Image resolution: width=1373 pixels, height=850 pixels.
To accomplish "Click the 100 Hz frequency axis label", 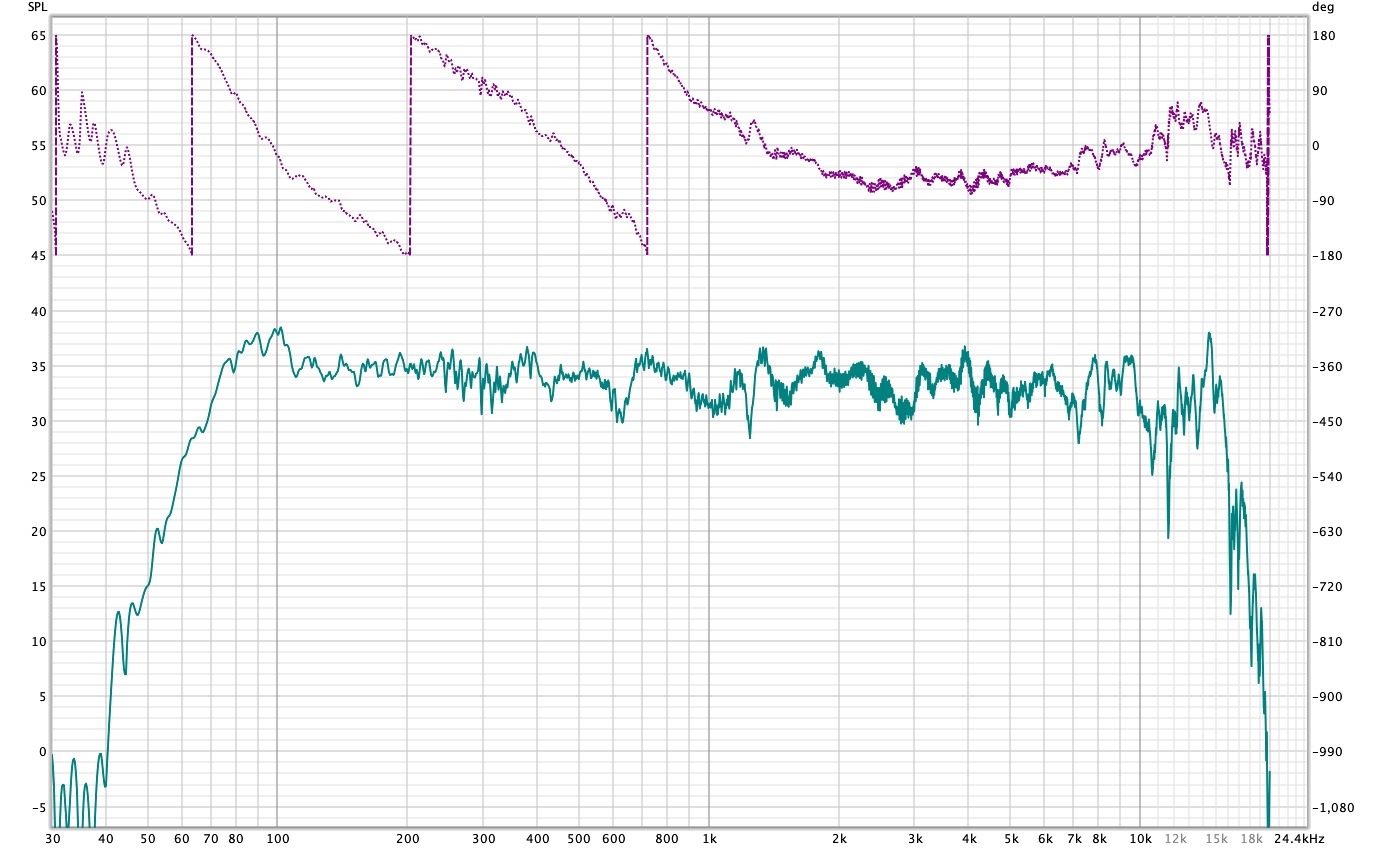I will 277,838.
